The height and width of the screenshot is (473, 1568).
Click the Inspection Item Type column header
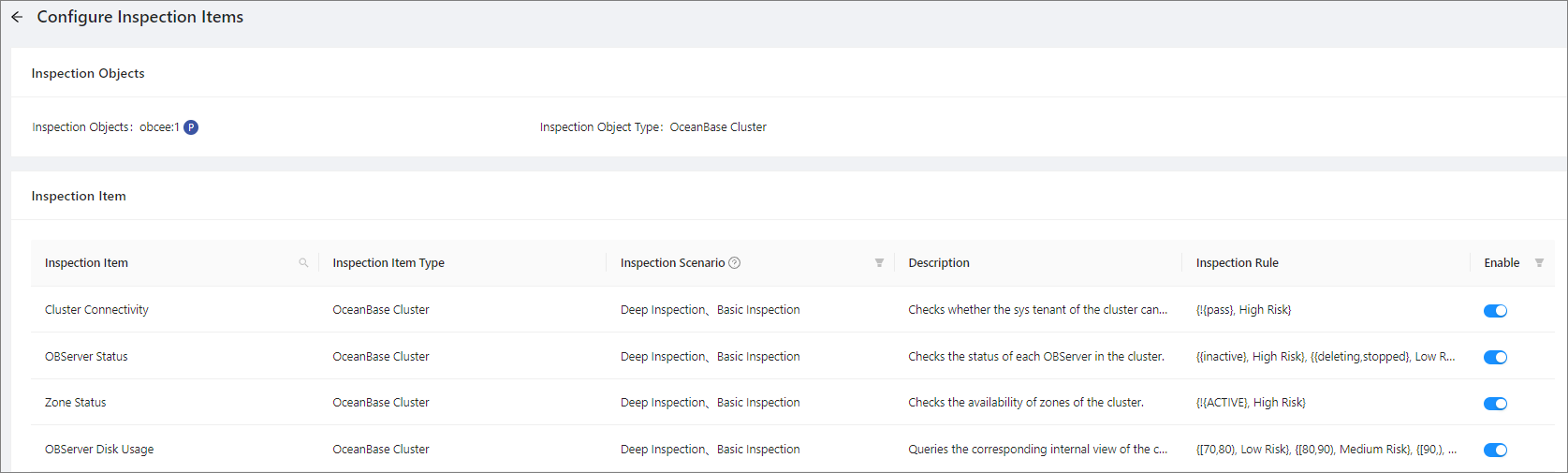(388, 263)
